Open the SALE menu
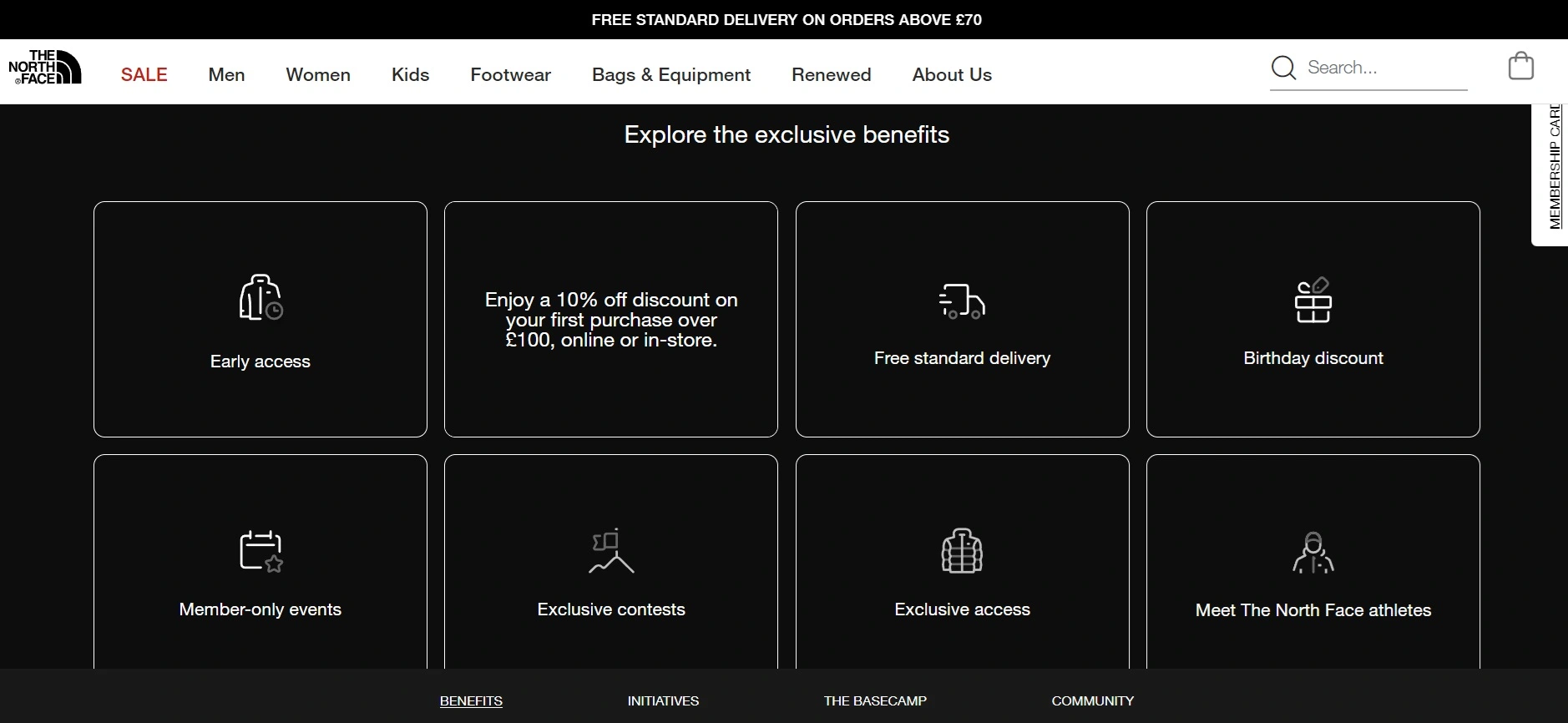The width and height of the screenshot is (1568, 723). pos(144,75)
